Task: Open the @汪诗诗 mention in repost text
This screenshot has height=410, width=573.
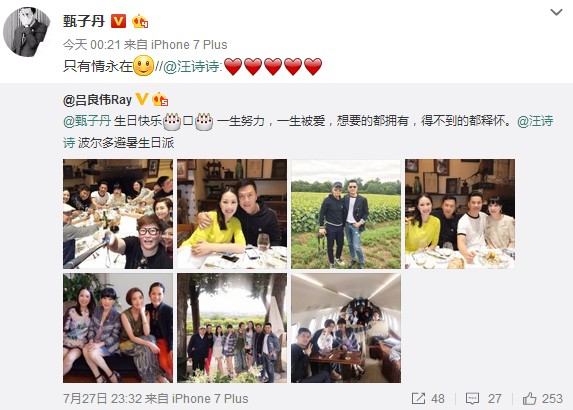Action: (x=191, y=67)
